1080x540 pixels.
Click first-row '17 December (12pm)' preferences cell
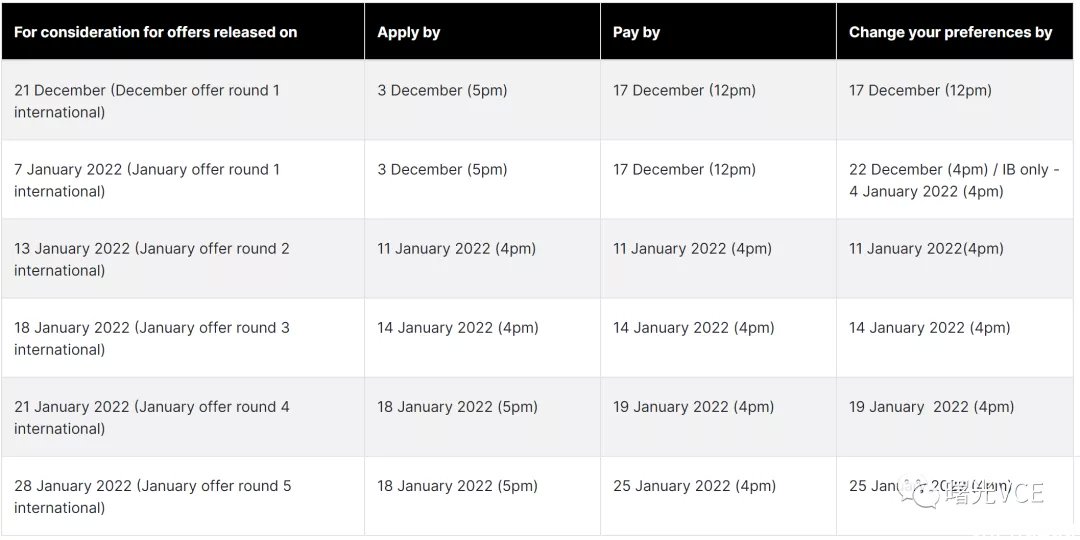tap(955, 101)
